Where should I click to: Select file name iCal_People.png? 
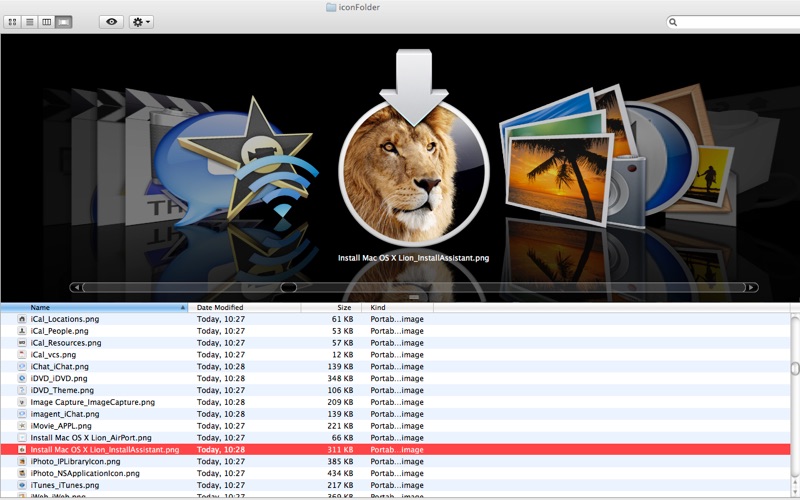(59, 331)
